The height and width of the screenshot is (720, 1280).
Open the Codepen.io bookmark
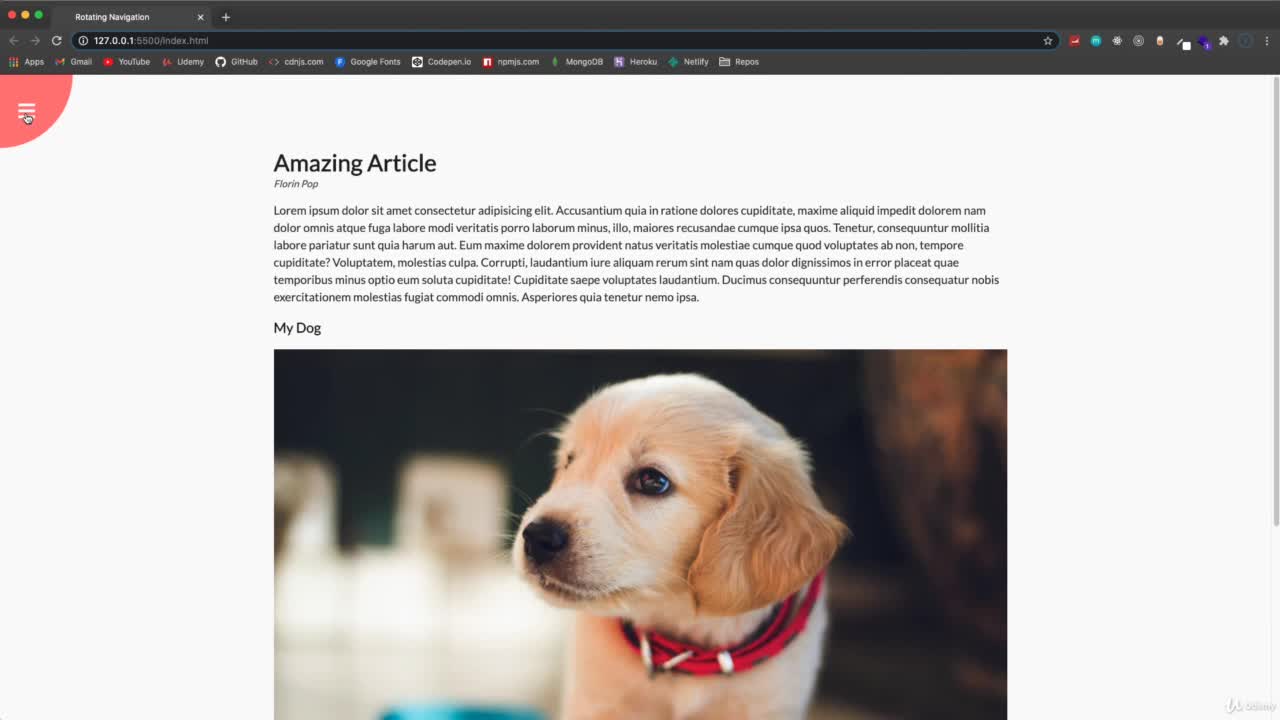441,62
